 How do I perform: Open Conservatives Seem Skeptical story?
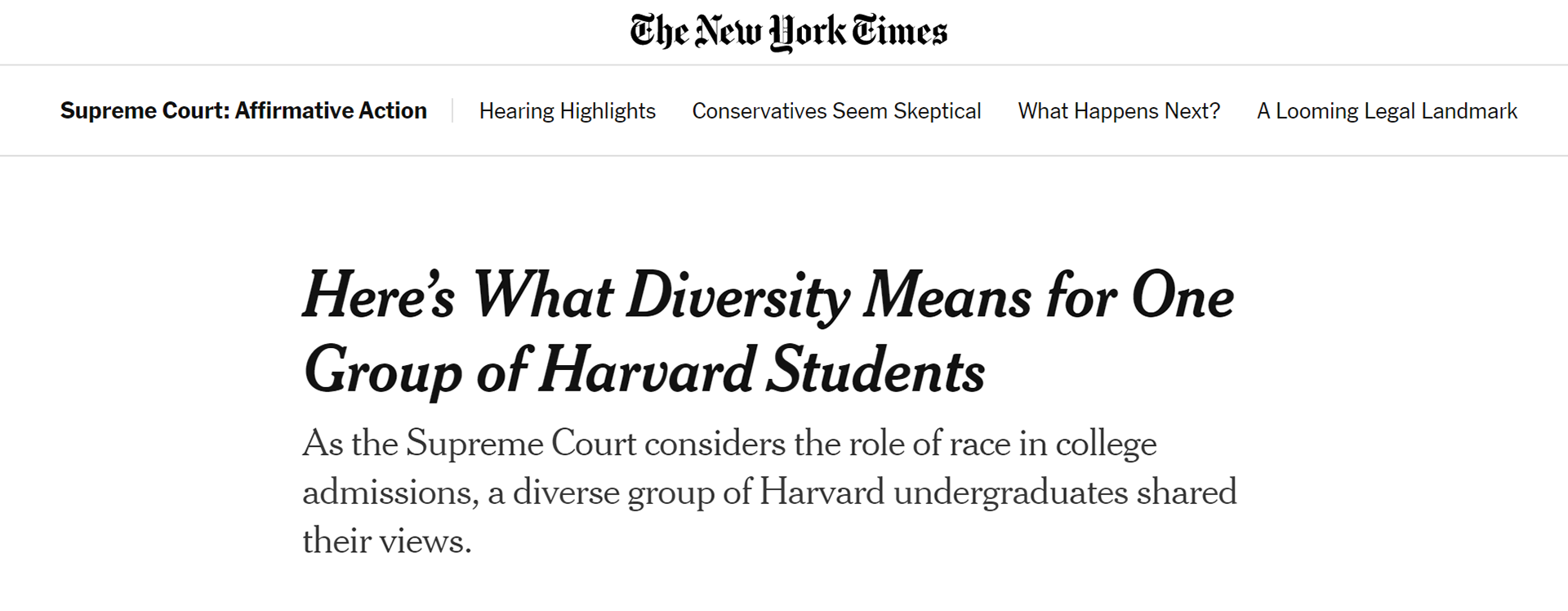click(x=836, y=111)
